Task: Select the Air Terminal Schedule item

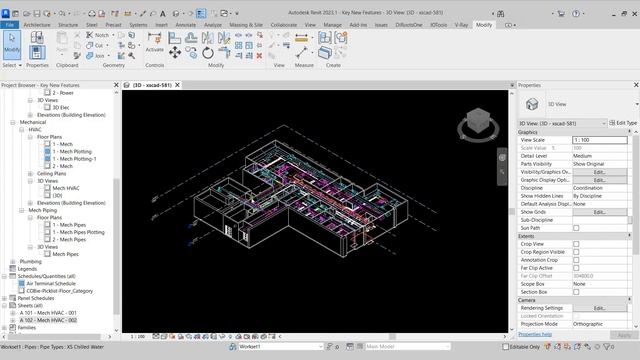Action: 51,284
